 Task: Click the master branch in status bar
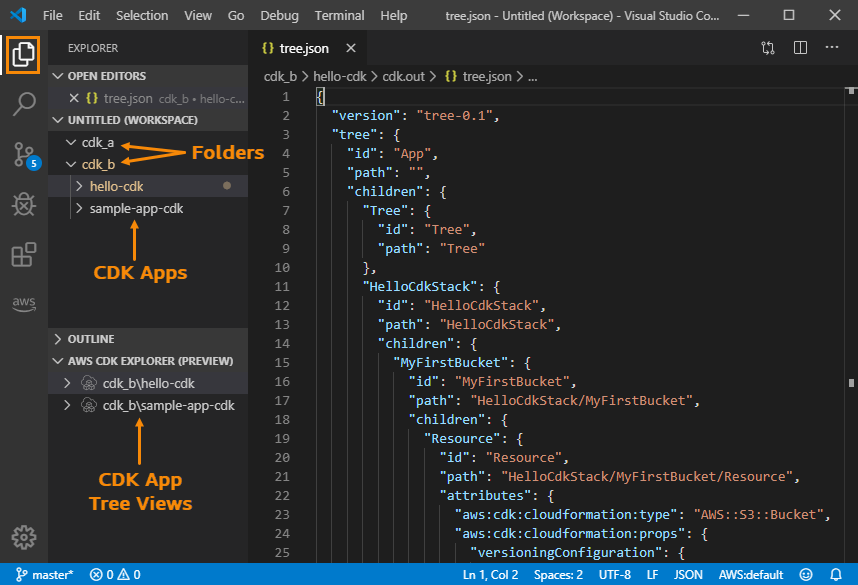[x=42, y=575]
